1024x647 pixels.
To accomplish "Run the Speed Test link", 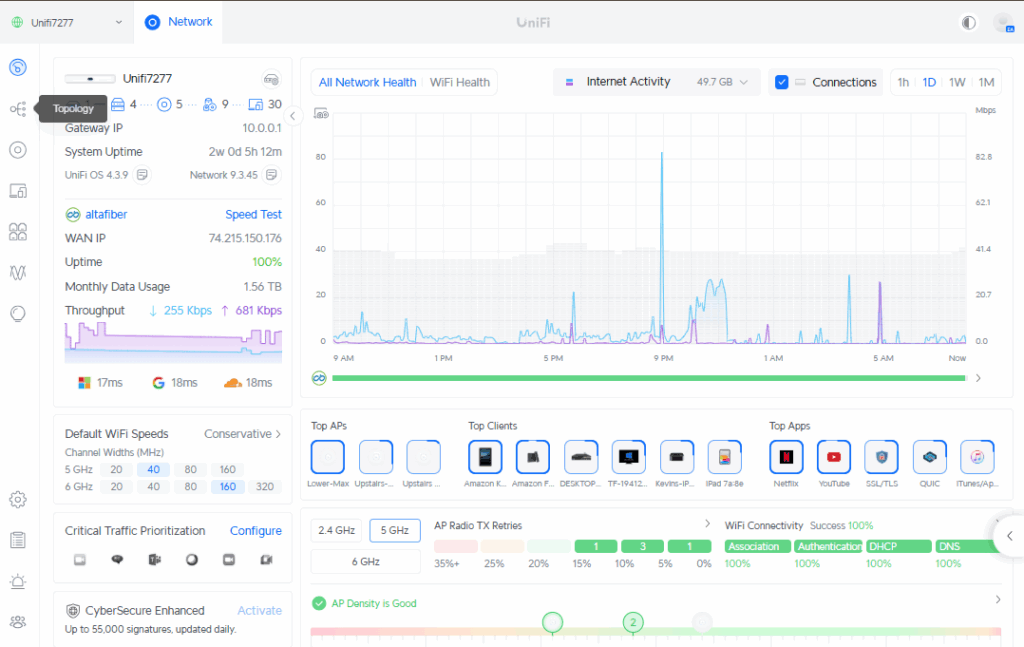I will pyautogui.click(x=253, y=214).
